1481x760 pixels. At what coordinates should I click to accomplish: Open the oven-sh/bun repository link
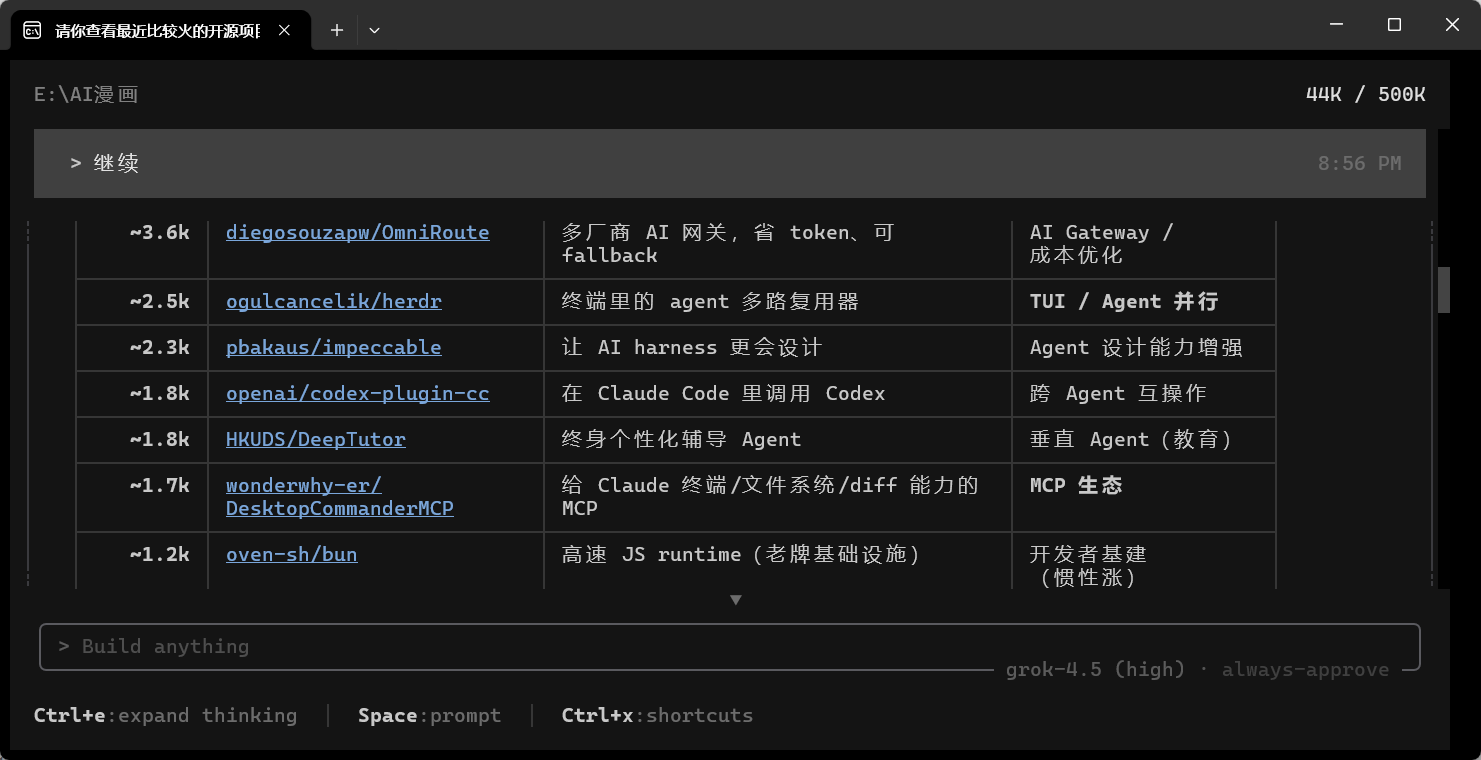(x=292, y=555)
